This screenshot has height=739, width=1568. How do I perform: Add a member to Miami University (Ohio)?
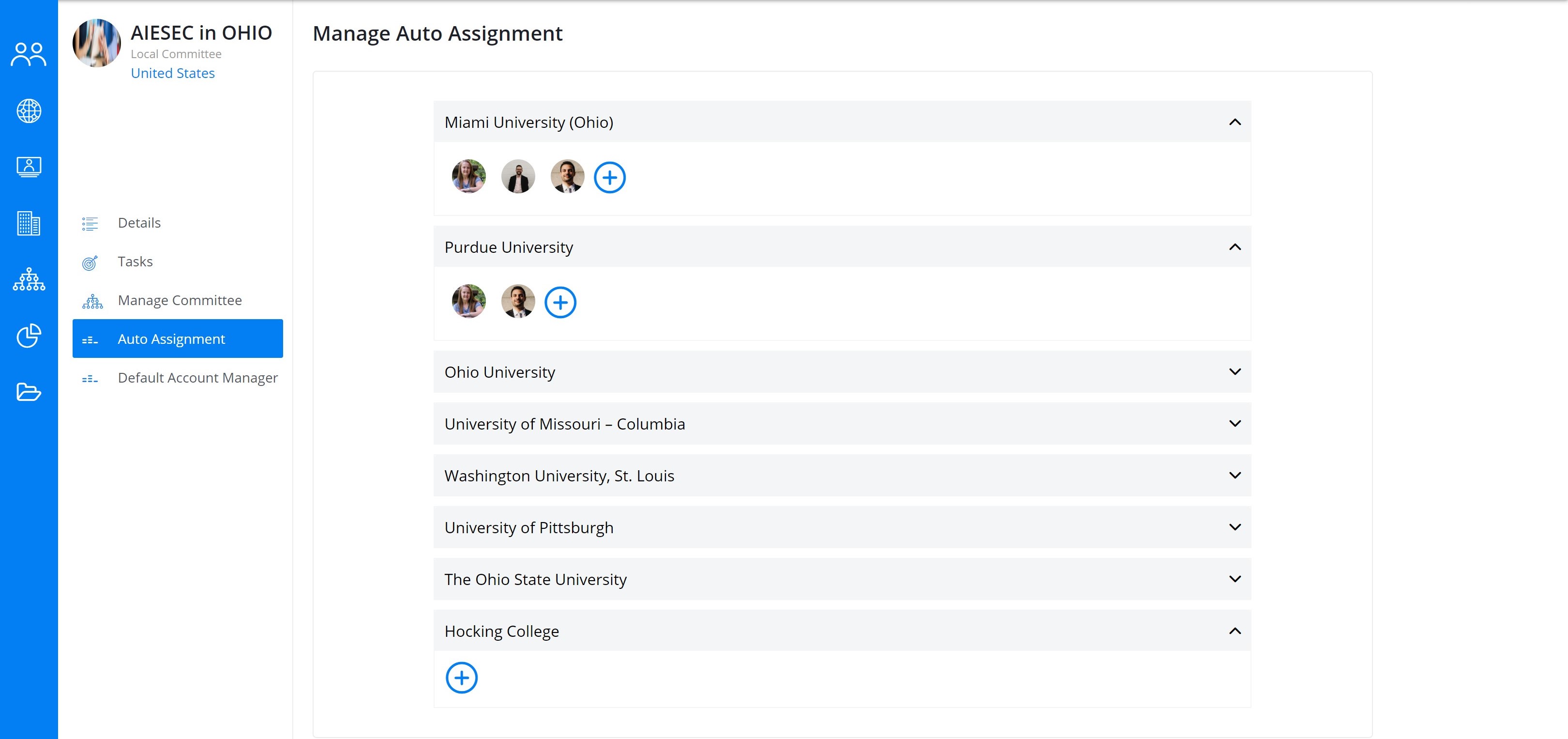click(x=609, y=177)
